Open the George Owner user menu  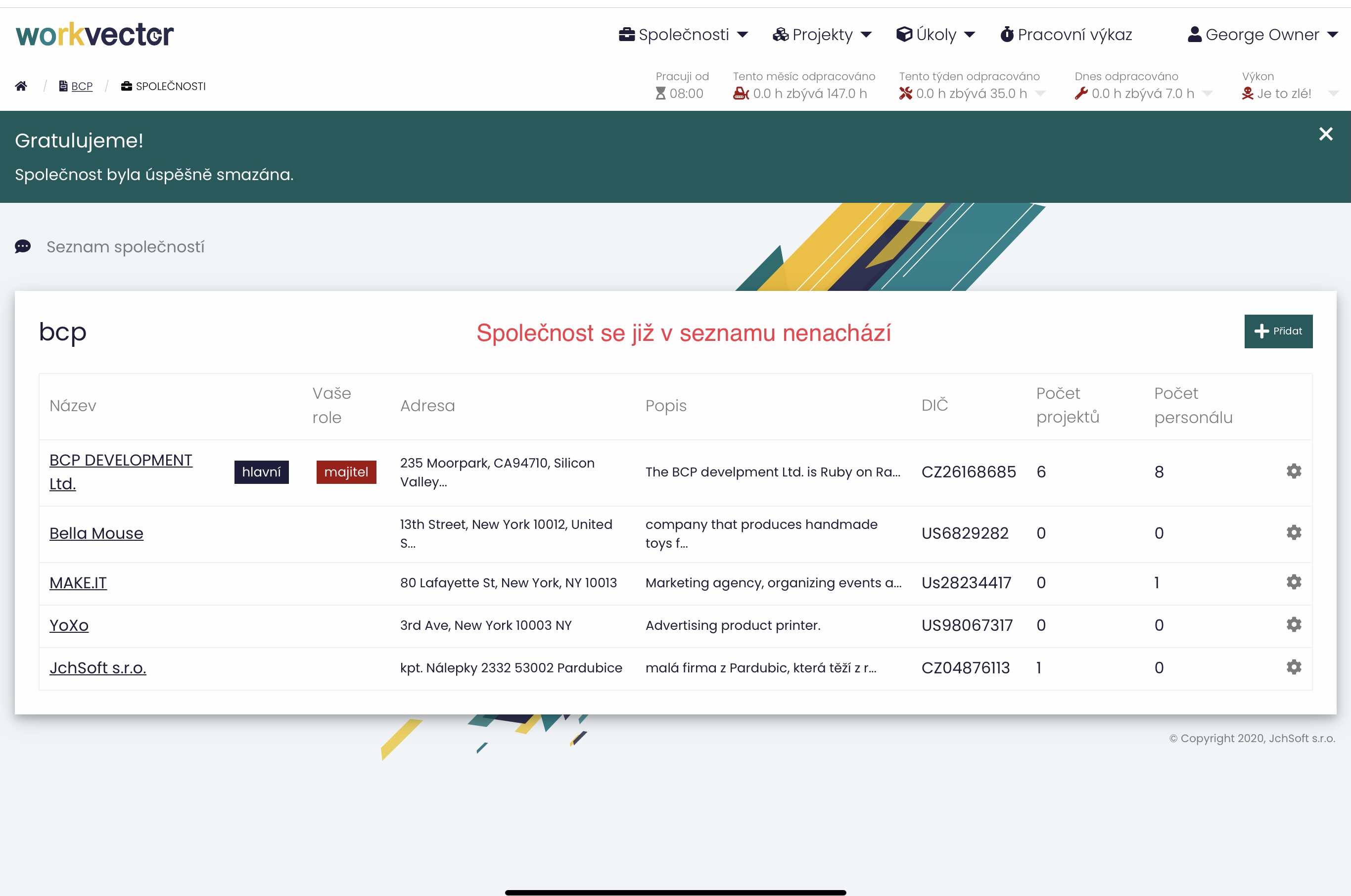1262,35
